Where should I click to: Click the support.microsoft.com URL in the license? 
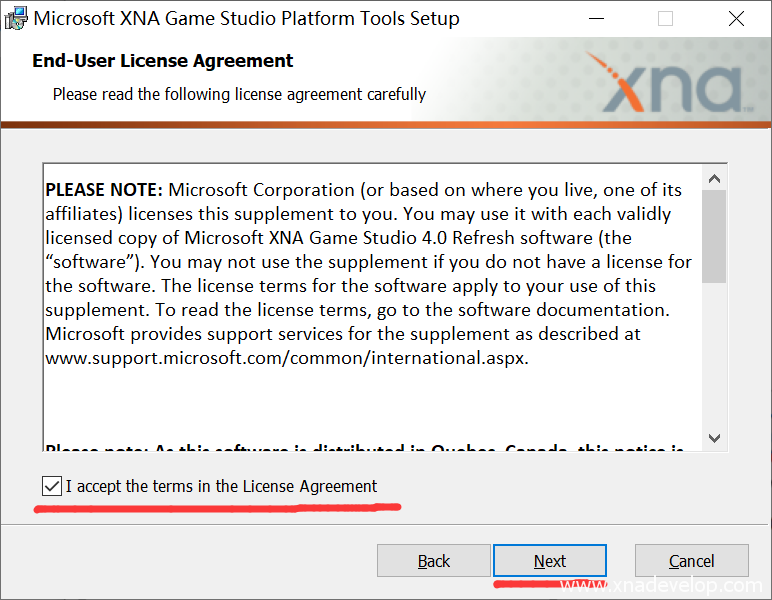point(287,358)
